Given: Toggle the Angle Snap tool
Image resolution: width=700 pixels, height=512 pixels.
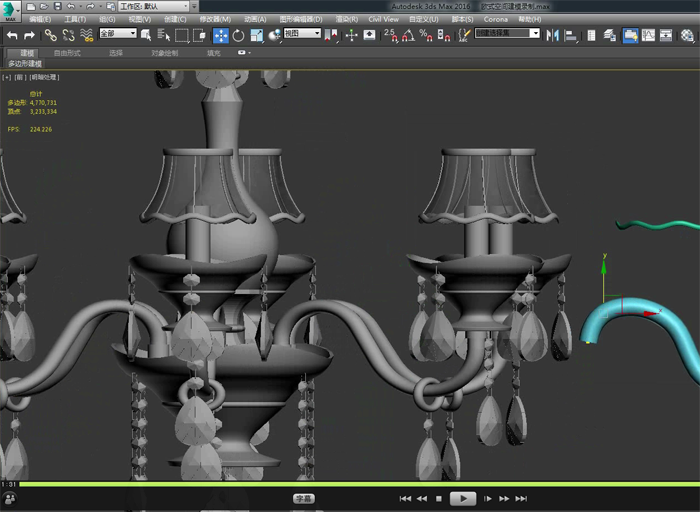Looking at the screenshot, I should click(408, 35).
